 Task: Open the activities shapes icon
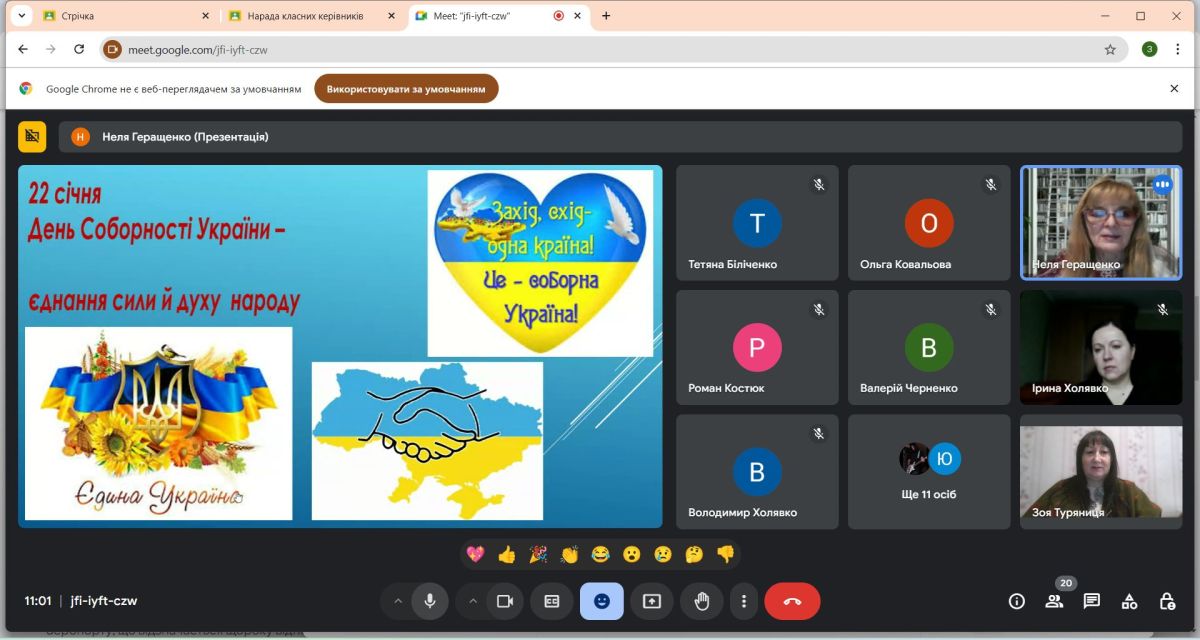pos(1129,601)
